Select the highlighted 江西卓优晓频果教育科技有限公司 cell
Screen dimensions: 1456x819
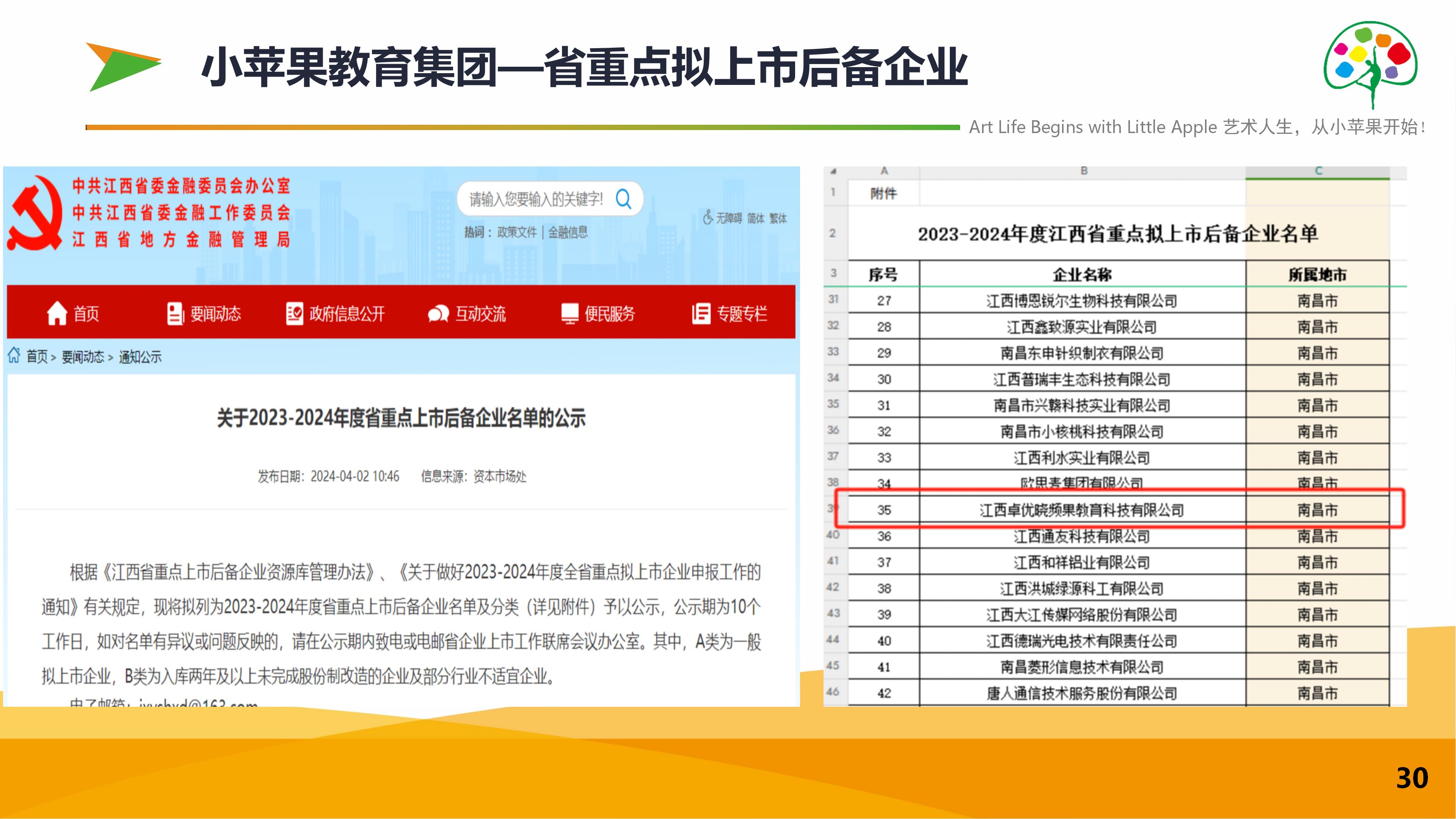(1083, 510)
